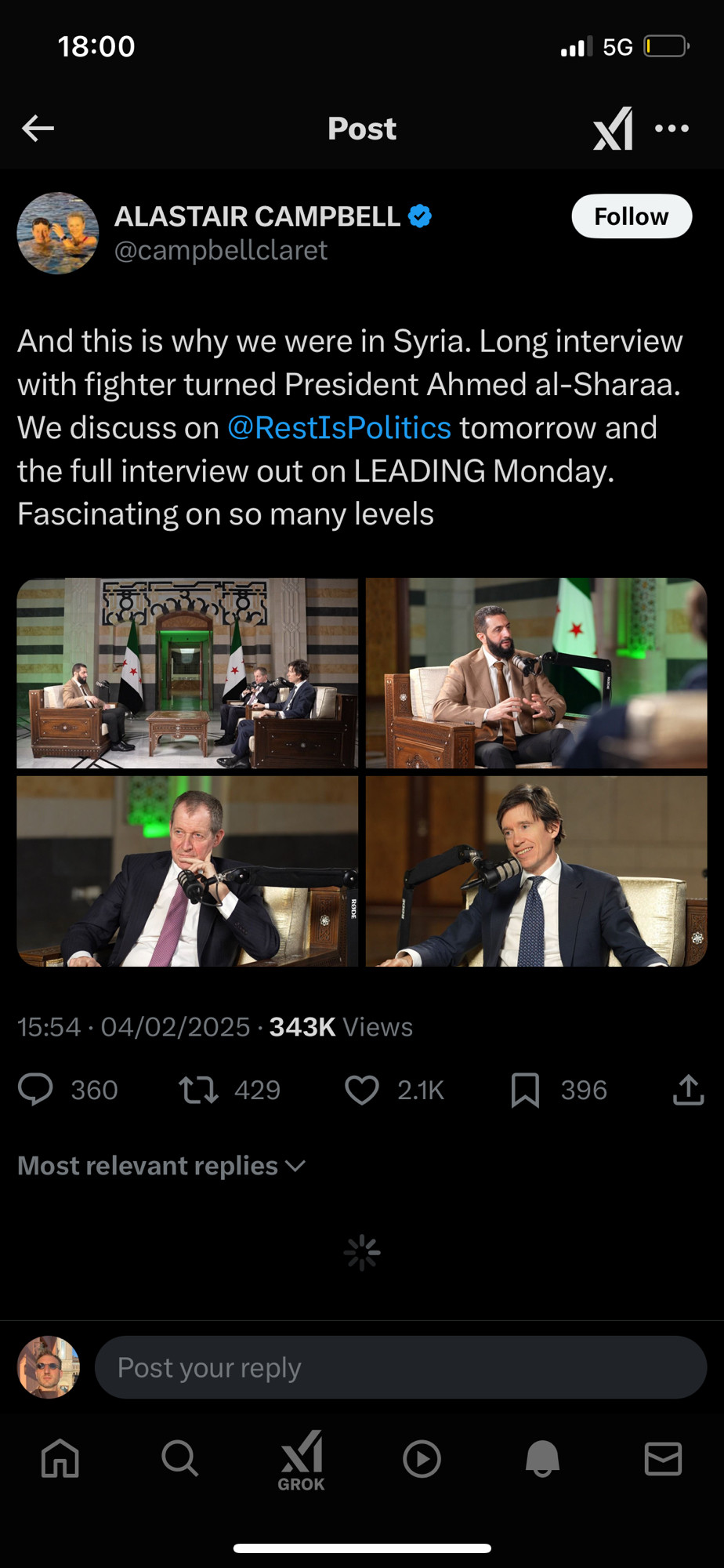Image resolution: width=724 pixels, height=1568 pixels.
Task: Tap the reply speech bubble icon
Action: coord(35,1090)
